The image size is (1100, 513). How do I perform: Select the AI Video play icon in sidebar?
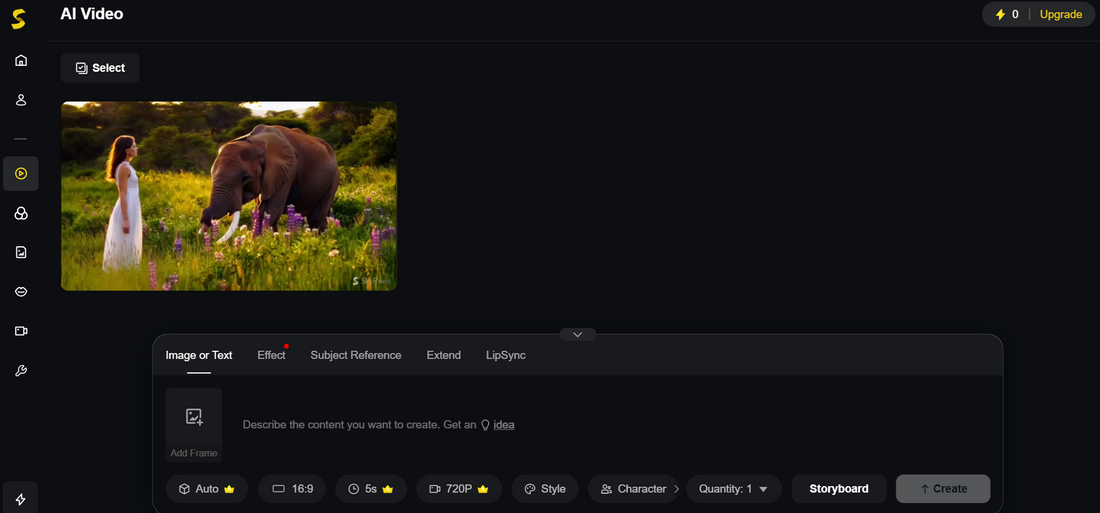(x=21, y=174)
